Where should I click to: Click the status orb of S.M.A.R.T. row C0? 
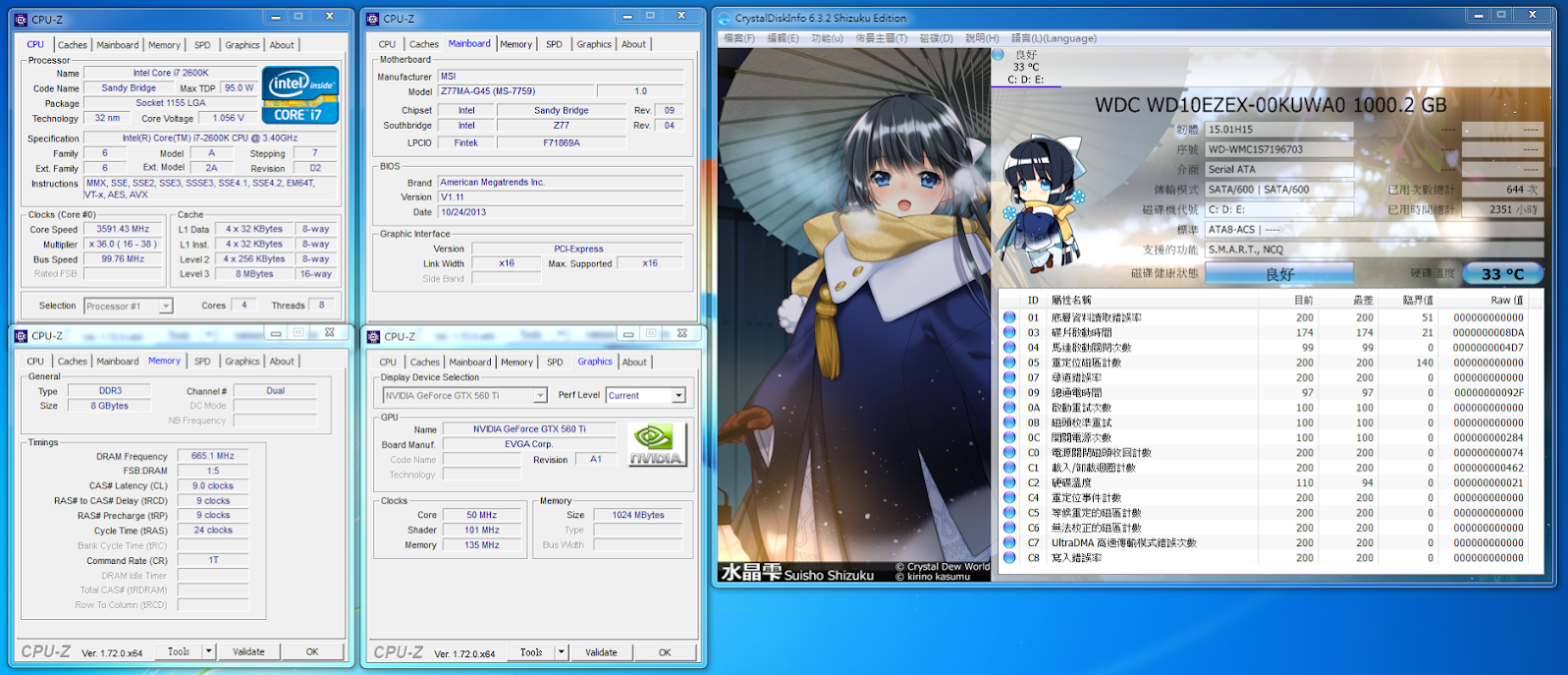tap(1008, 453)
